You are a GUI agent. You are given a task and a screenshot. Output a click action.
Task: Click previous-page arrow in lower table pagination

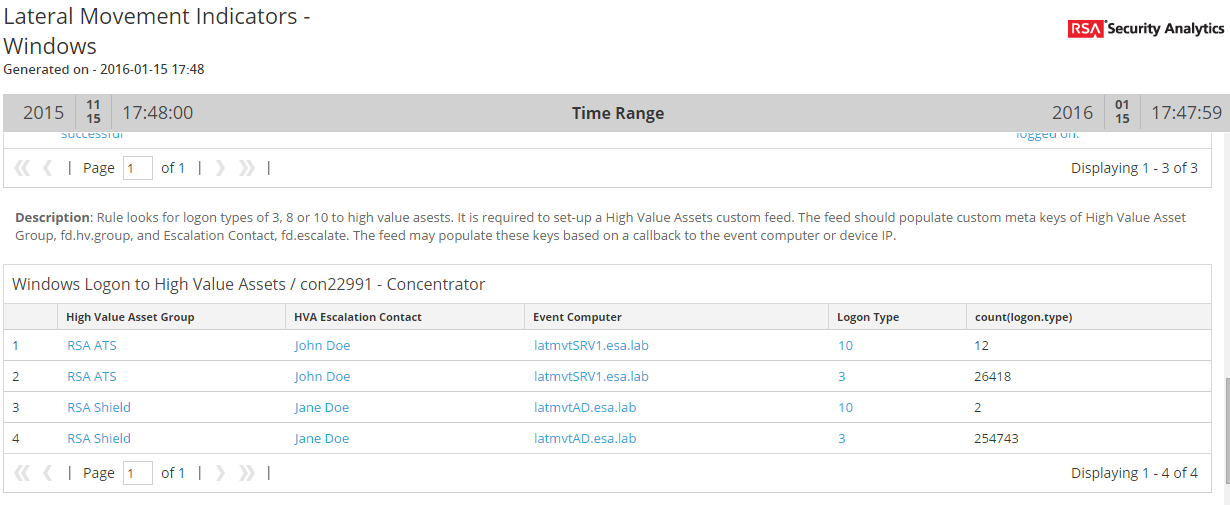point(47,473)
